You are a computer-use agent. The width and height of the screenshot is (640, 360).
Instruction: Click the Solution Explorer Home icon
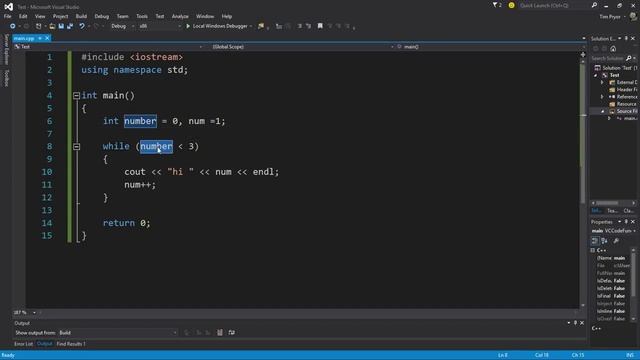(613, 49)
